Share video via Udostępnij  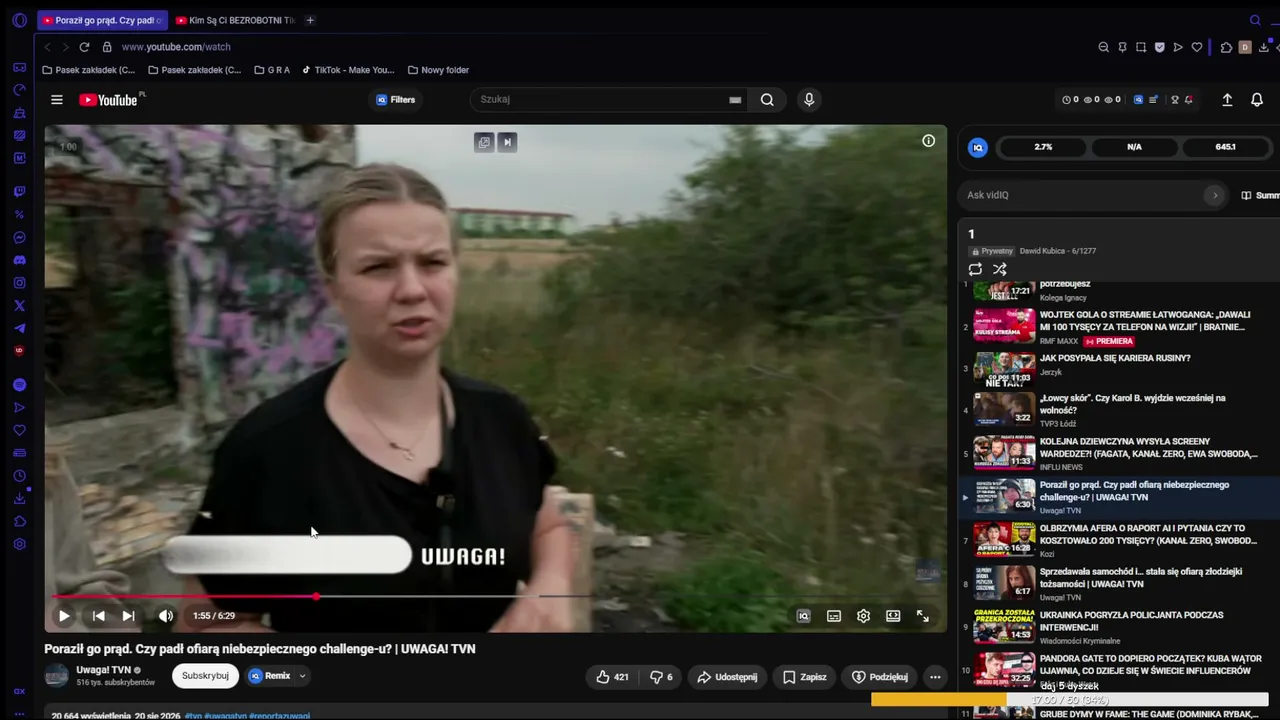[x=727, y=677]
